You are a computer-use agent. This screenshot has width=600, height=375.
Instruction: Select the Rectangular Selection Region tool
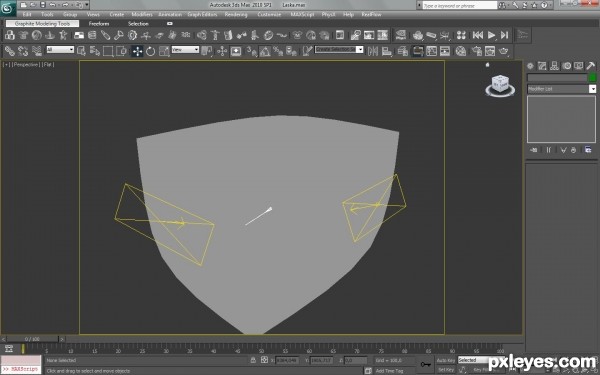tap(108, 51)
